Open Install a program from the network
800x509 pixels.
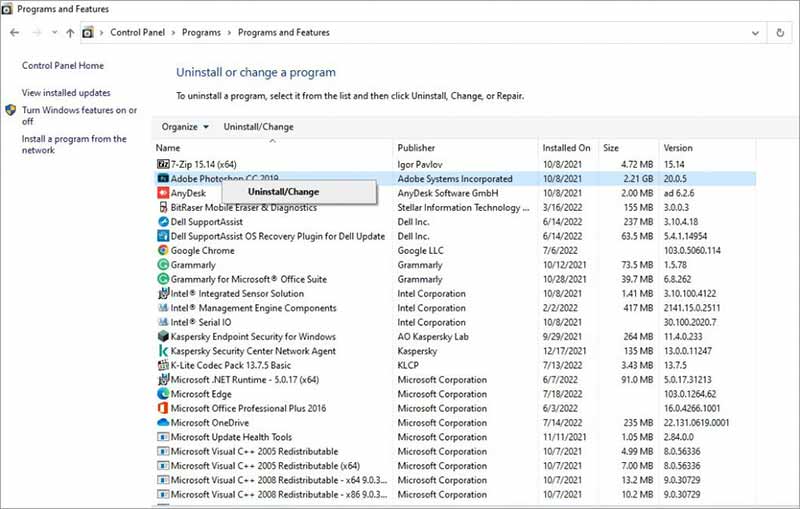(74, 144)
